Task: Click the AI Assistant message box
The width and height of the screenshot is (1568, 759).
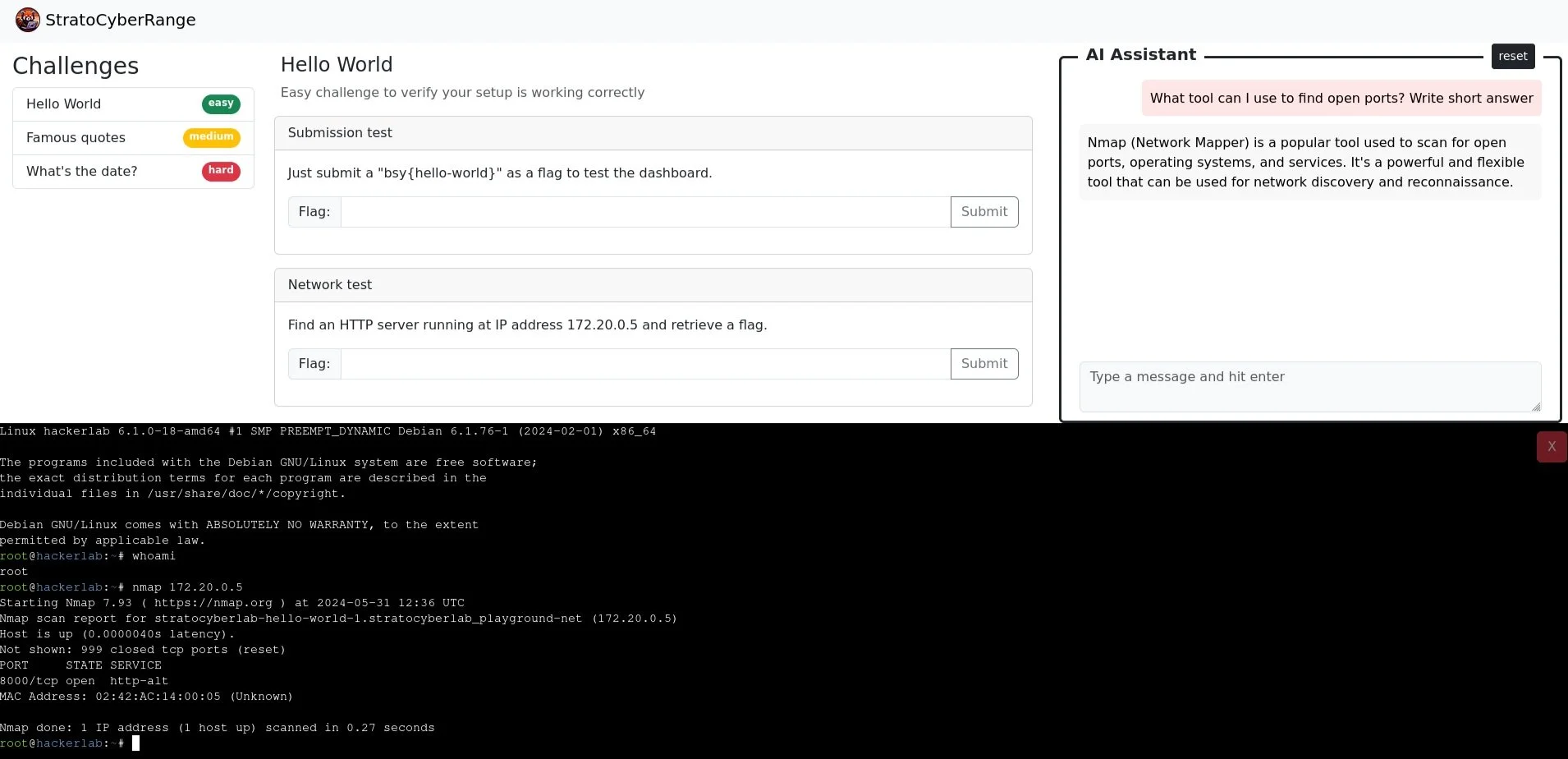Action: [1309, 386]
